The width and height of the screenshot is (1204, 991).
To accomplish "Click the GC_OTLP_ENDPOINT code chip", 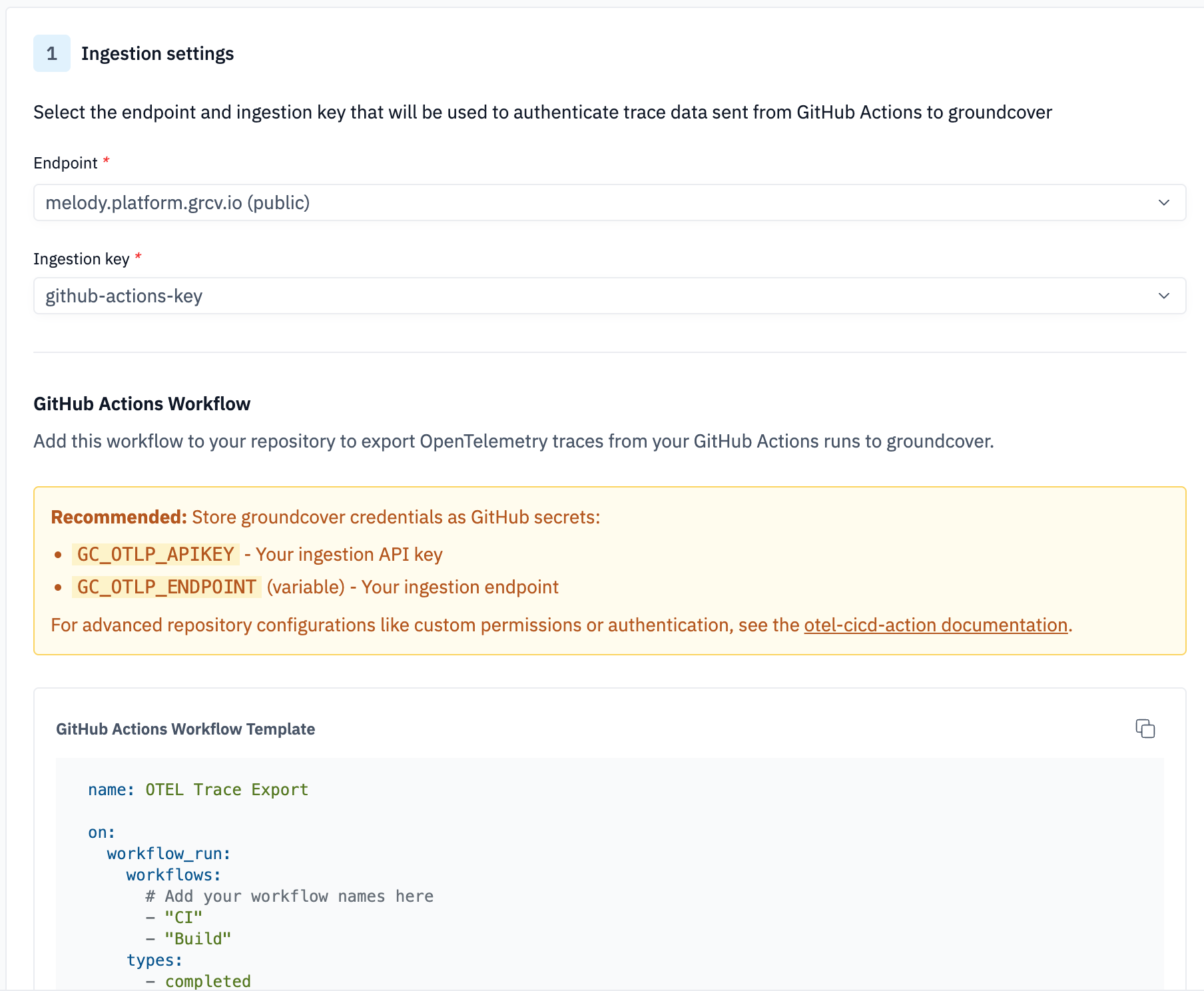I will click(x=166, y=587).
